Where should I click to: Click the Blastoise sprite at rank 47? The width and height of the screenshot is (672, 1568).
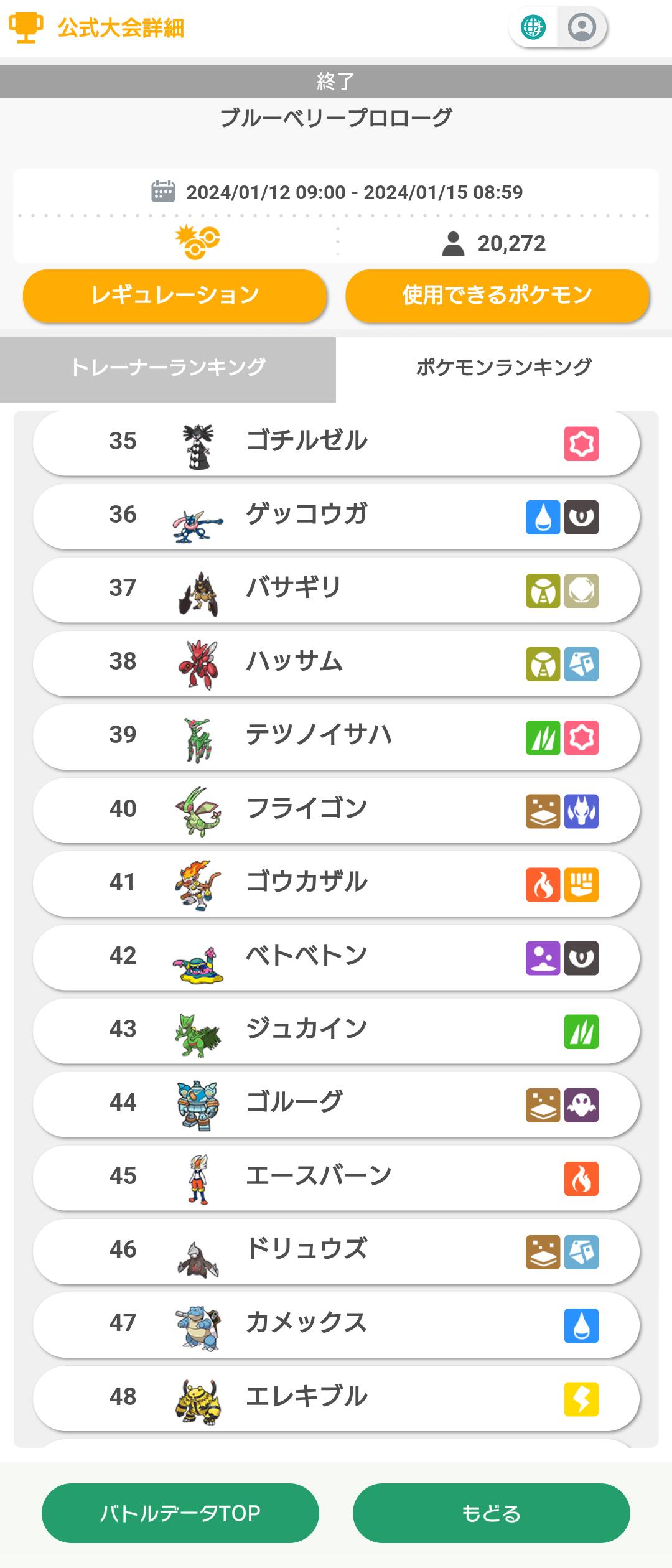pyautogui.click(x=198, y=1327)
